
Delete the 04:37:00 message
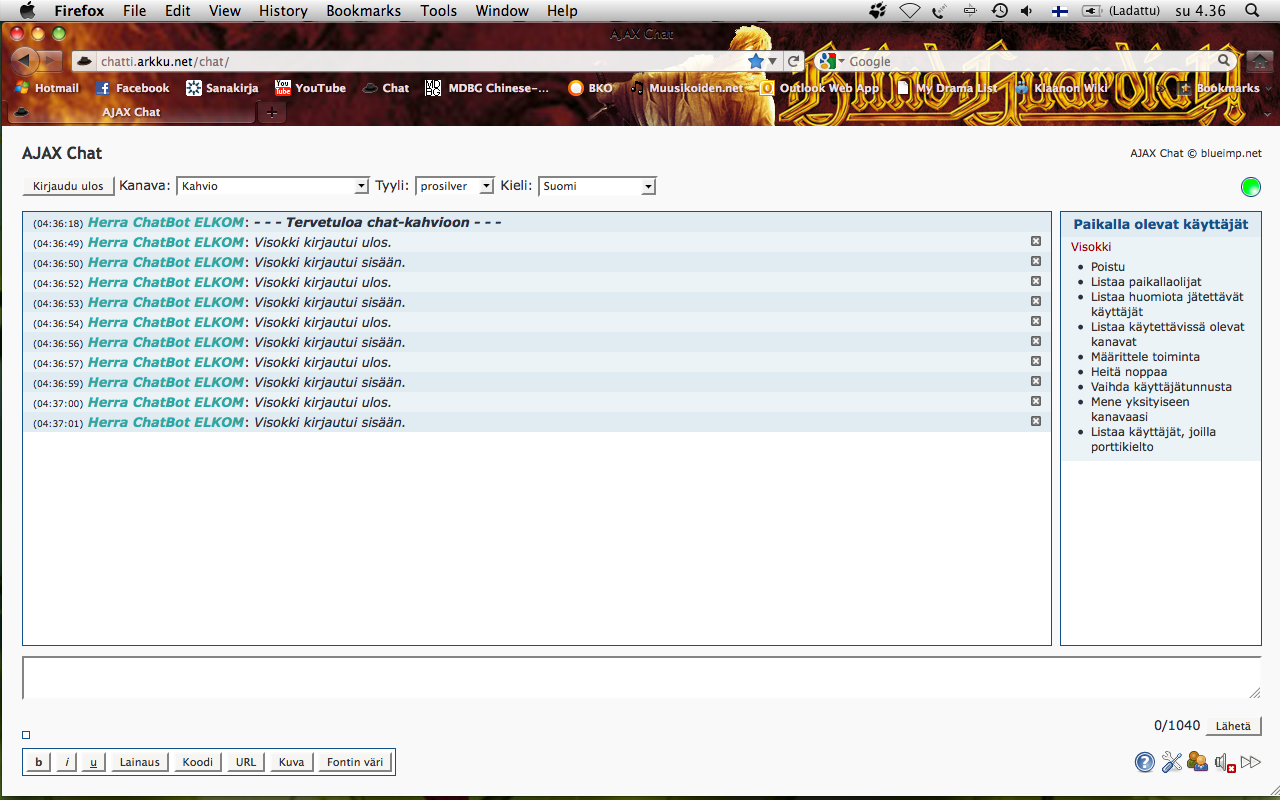click(1036, 401)
